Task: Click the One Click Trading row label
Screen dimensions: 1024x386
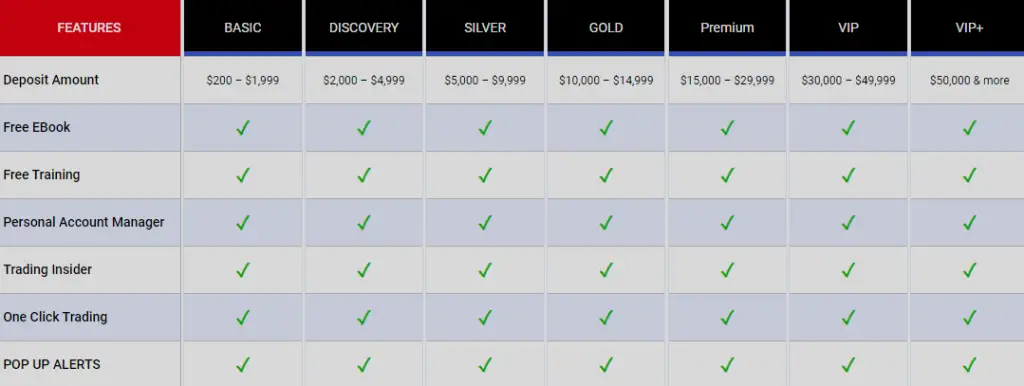Action: pyautogui.click(x=55, y=317)
